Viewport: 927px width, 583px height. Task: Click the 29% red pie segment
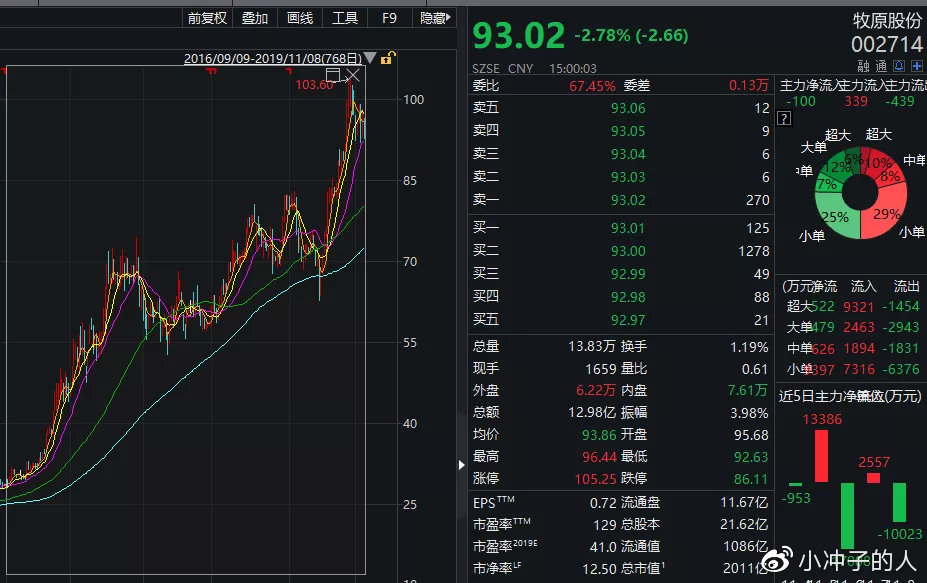886,214
